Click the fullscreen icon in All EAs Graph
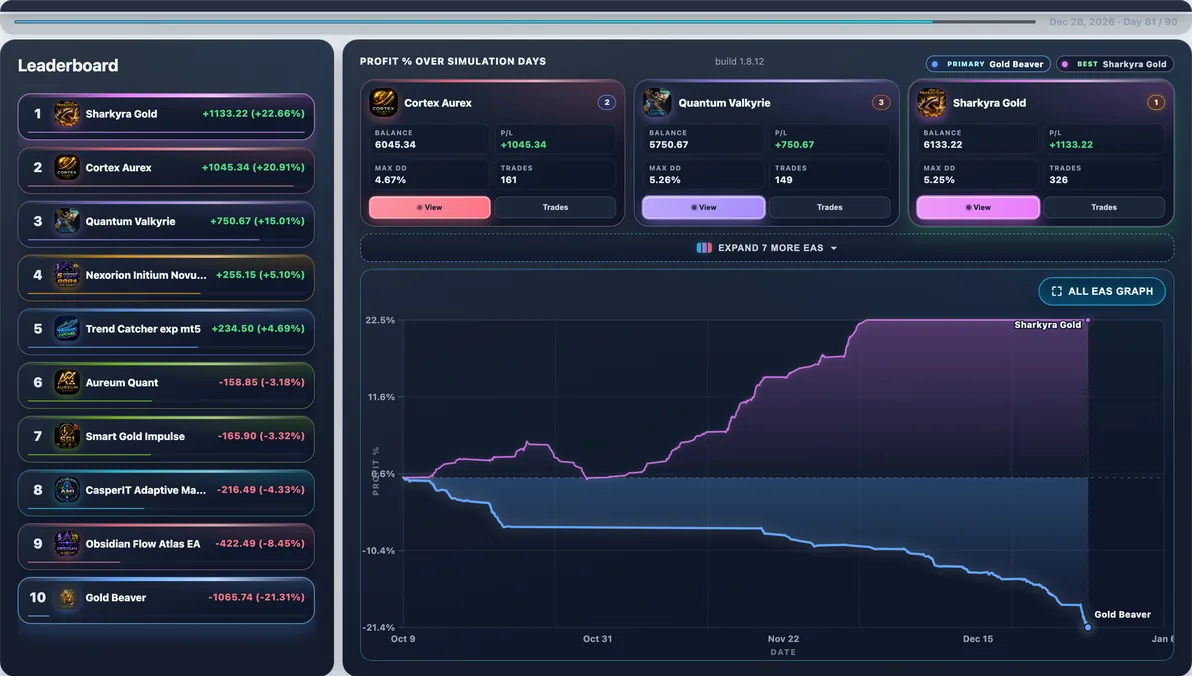The image size is (1192, 676). tap(1057, 291)
